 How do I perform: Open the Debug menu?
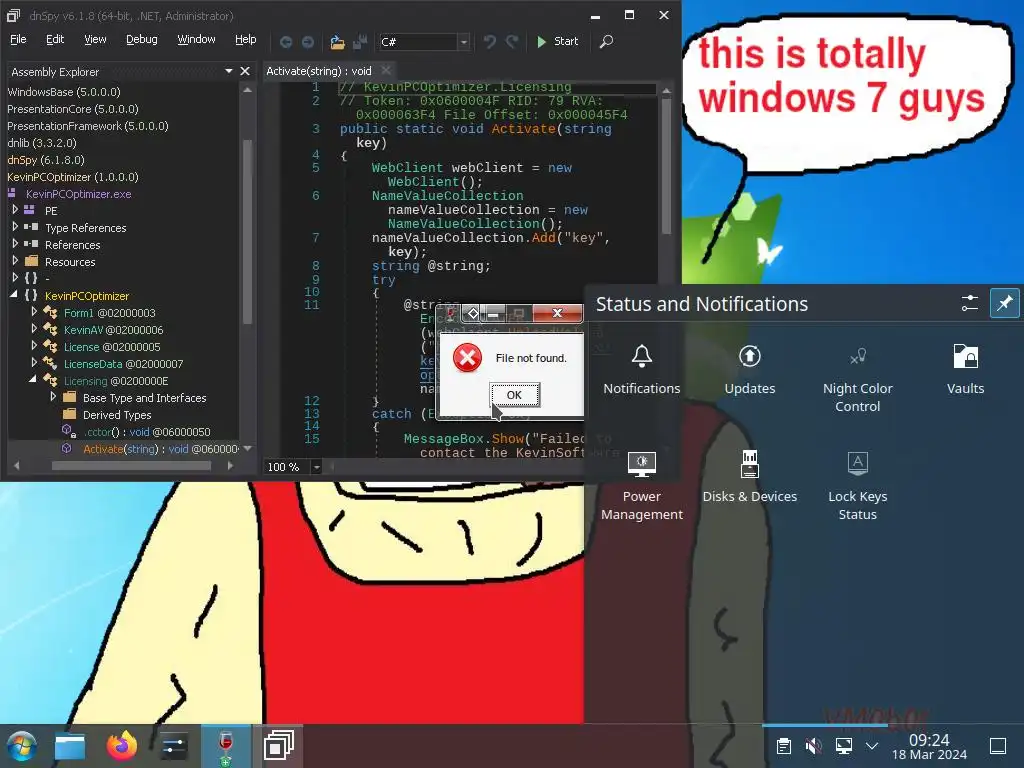click(x=142, y=39)
